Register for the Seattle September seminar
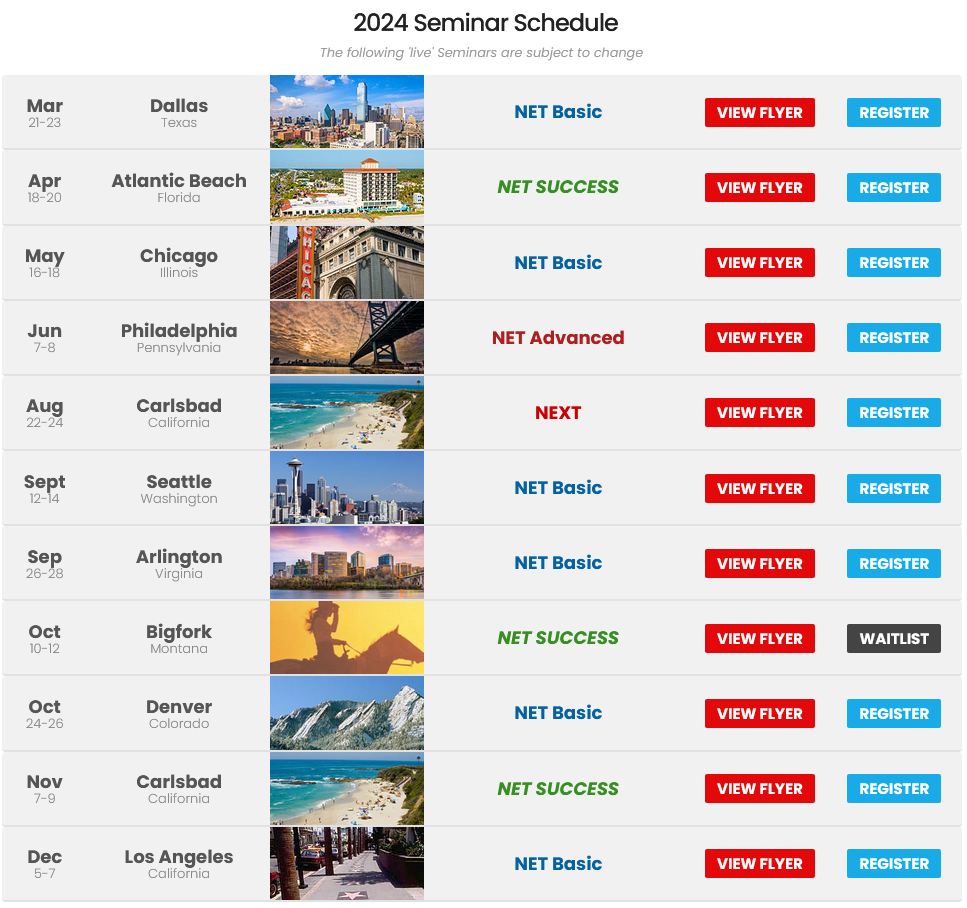Viewport: 967px width, 908px height. (x=894, y=489)
